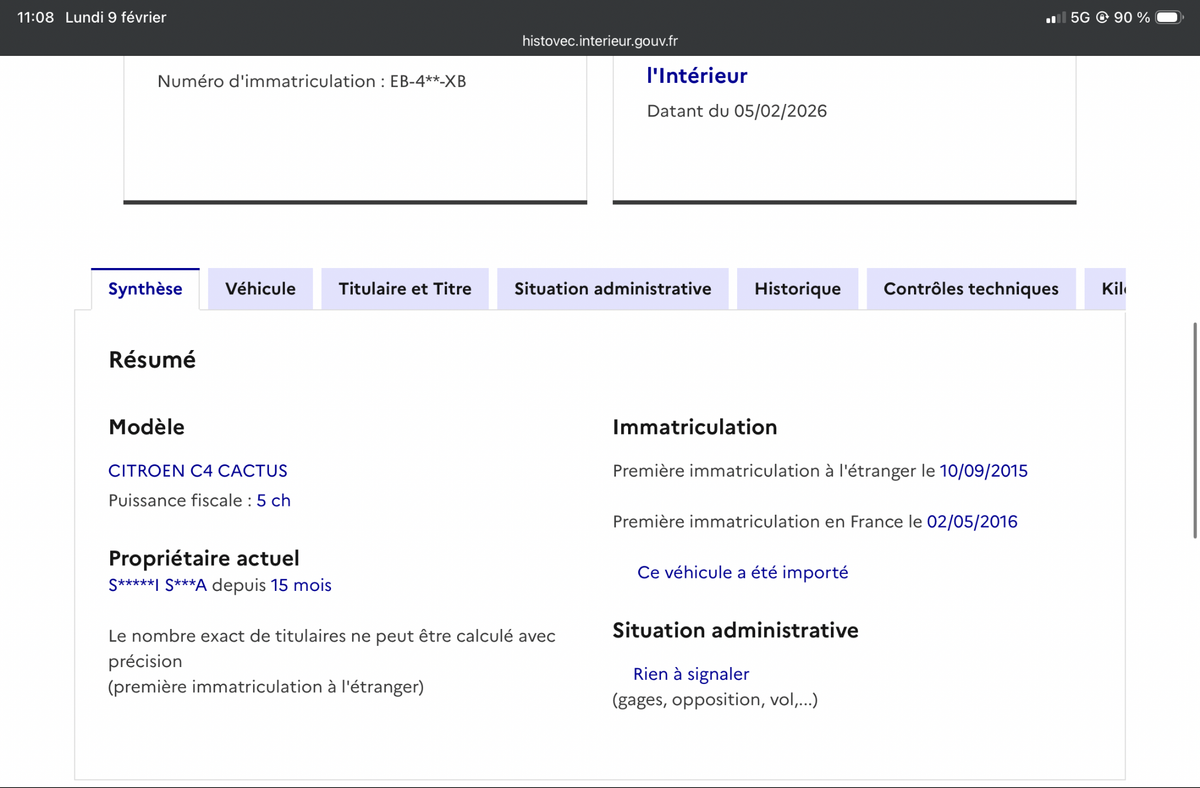Click the l'Intérieur heading link
The image size is (1200, 788).
[x=697, y=76]
